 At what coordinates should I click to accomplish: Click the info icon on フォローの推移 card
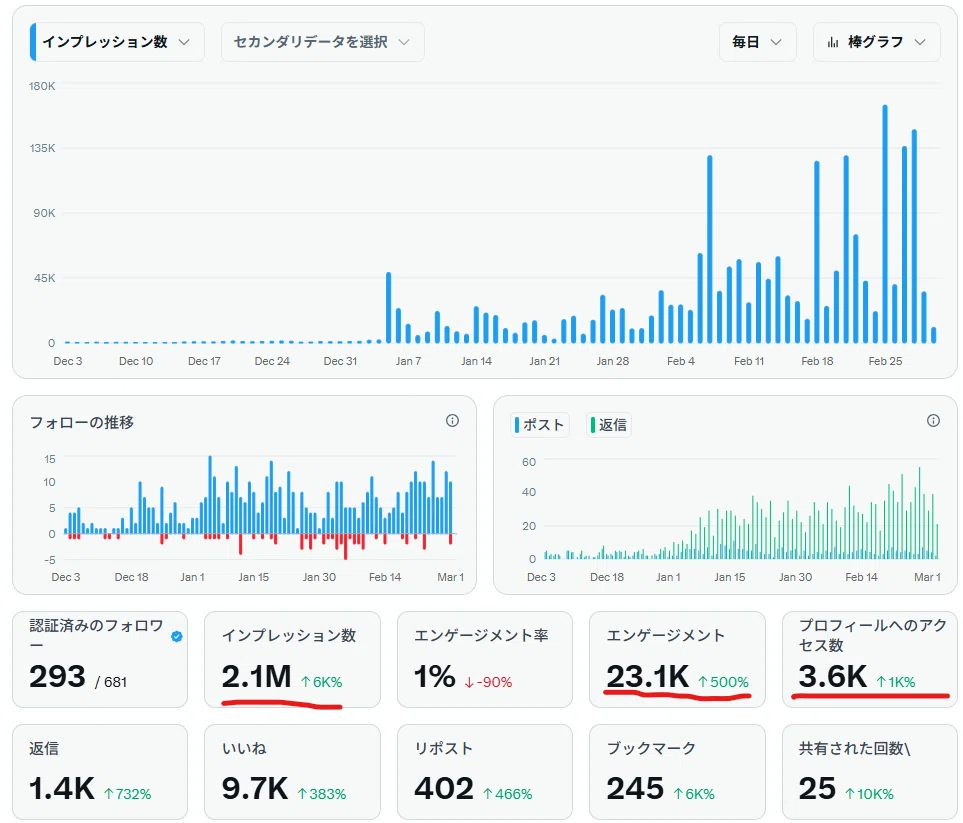[453, 421]
